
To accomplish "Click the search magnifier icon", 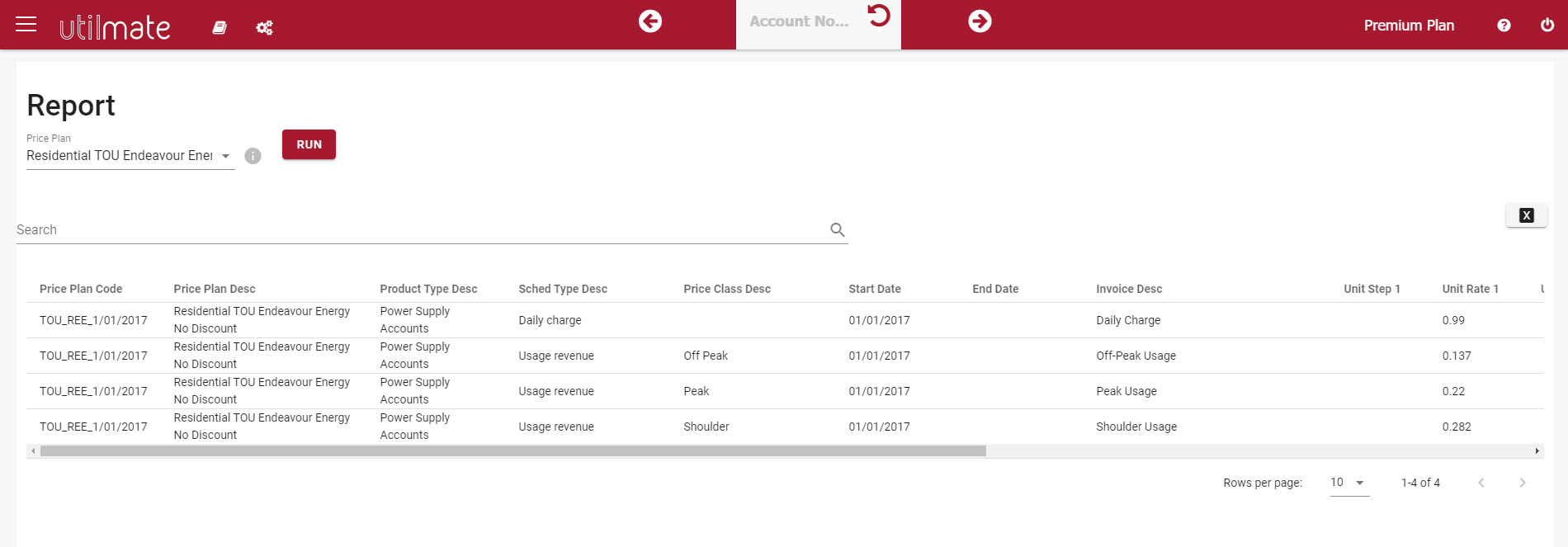I will pyautogui.click(x=837, y=230).
